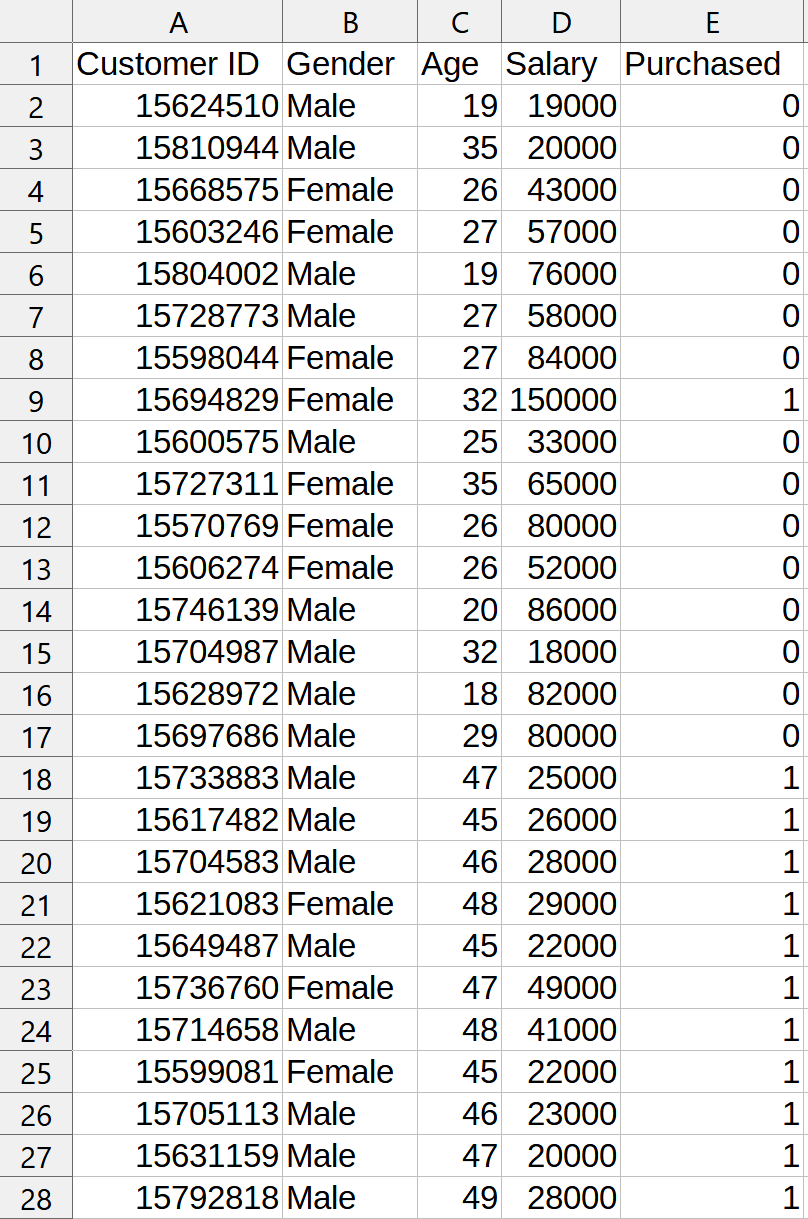Select column header C labeled Age
This screenshot has height=1219, width=808.
point(458,21)
